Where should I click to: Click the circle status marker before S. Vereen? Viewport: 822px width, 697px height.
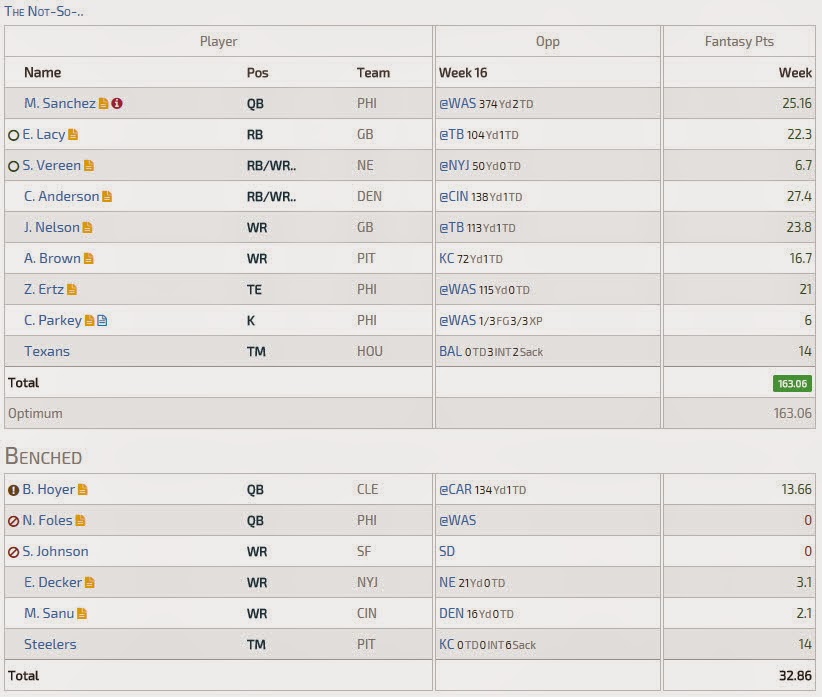14,167
